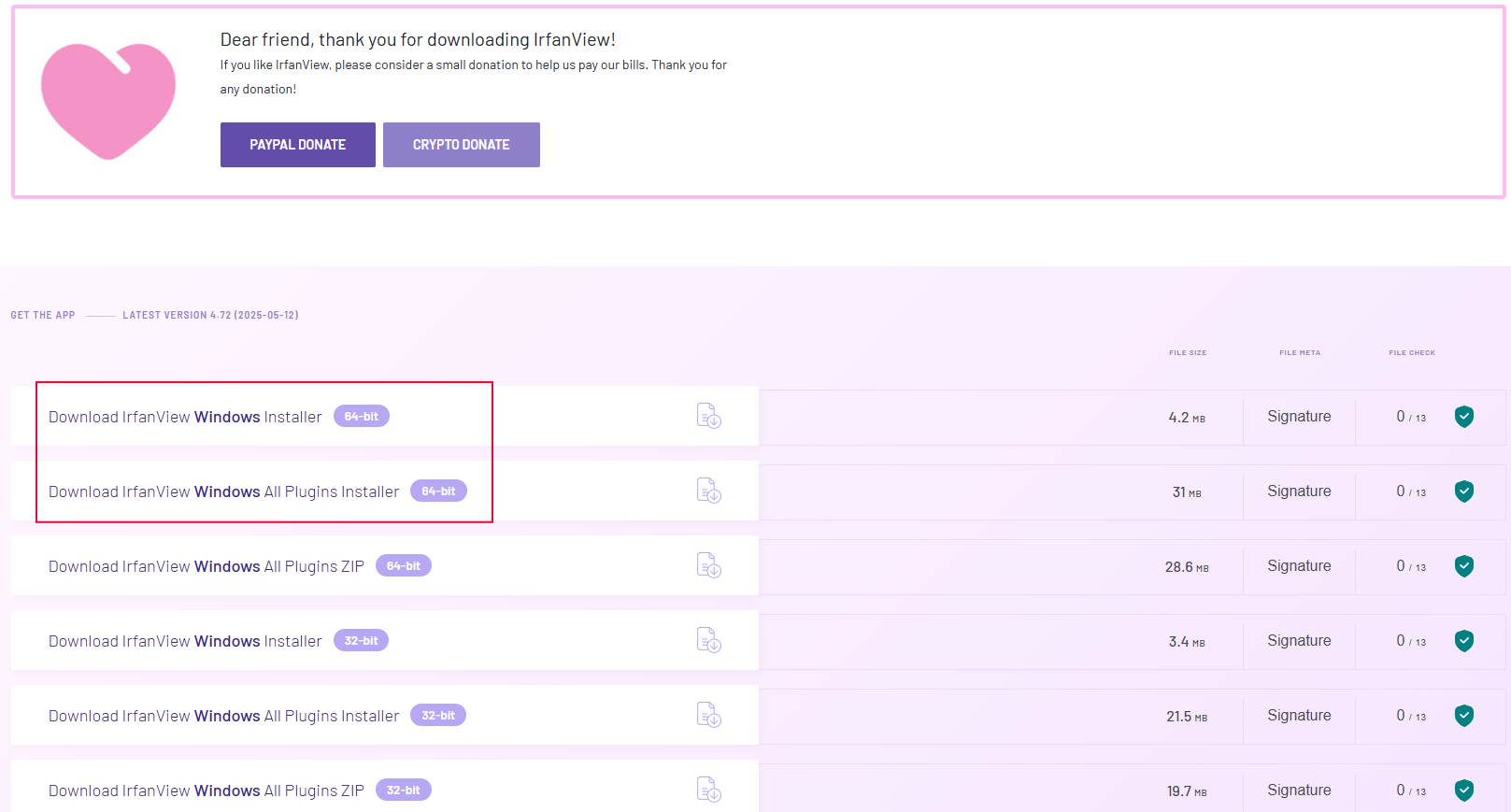This screenshot has width=1511, height=812.
Task: Click 0 / 13 file check on 4.2 MB row
Action: click(x=1411, y=417)
